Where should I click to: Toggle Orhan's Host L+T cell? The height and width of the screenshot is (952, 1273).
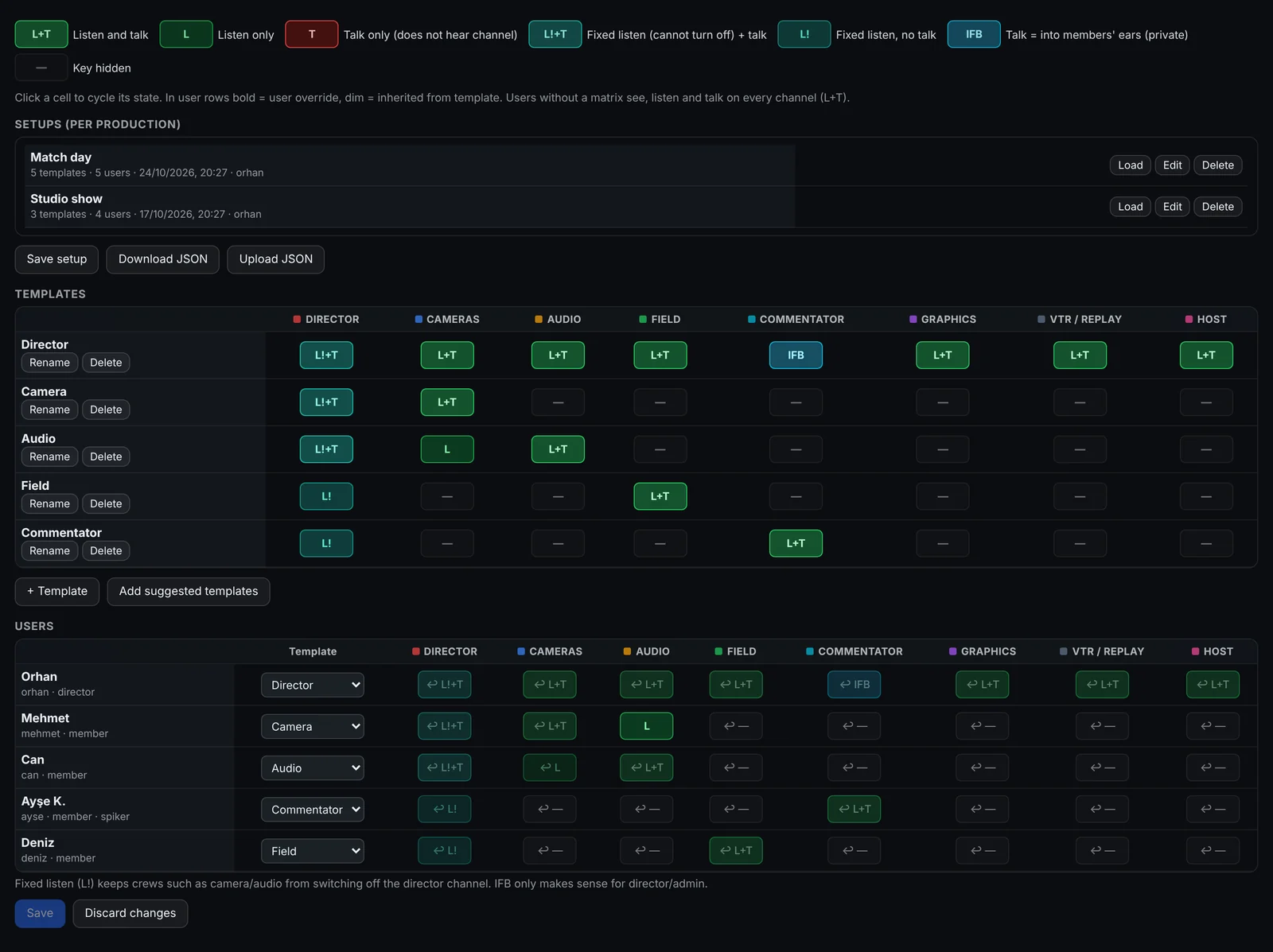[x=1213, y=685]
